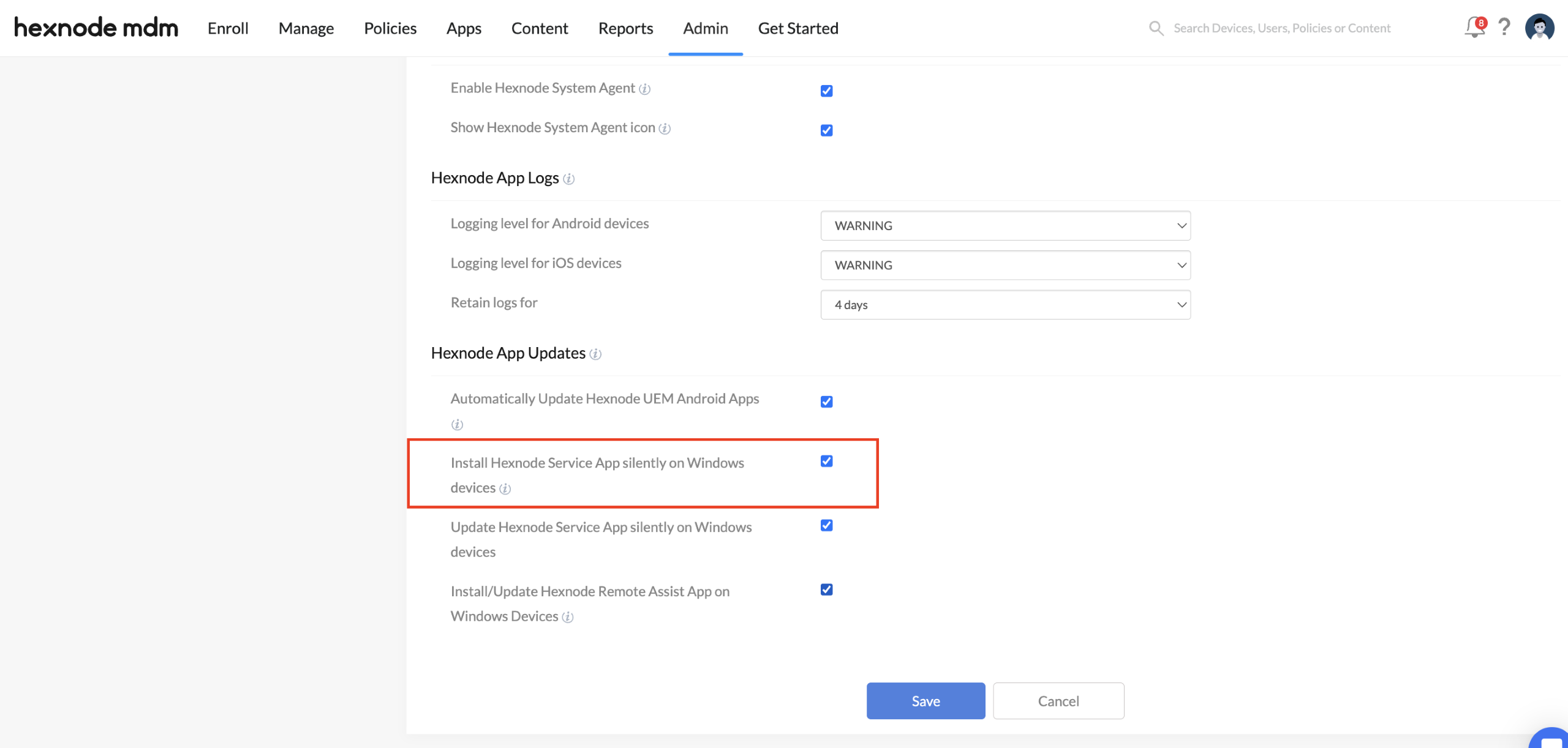The height and width of the screenshot is (748, 1568).
Task: Click the Hexnode App Updates heading
Action: pyautogui.click(x=508, y=353)
